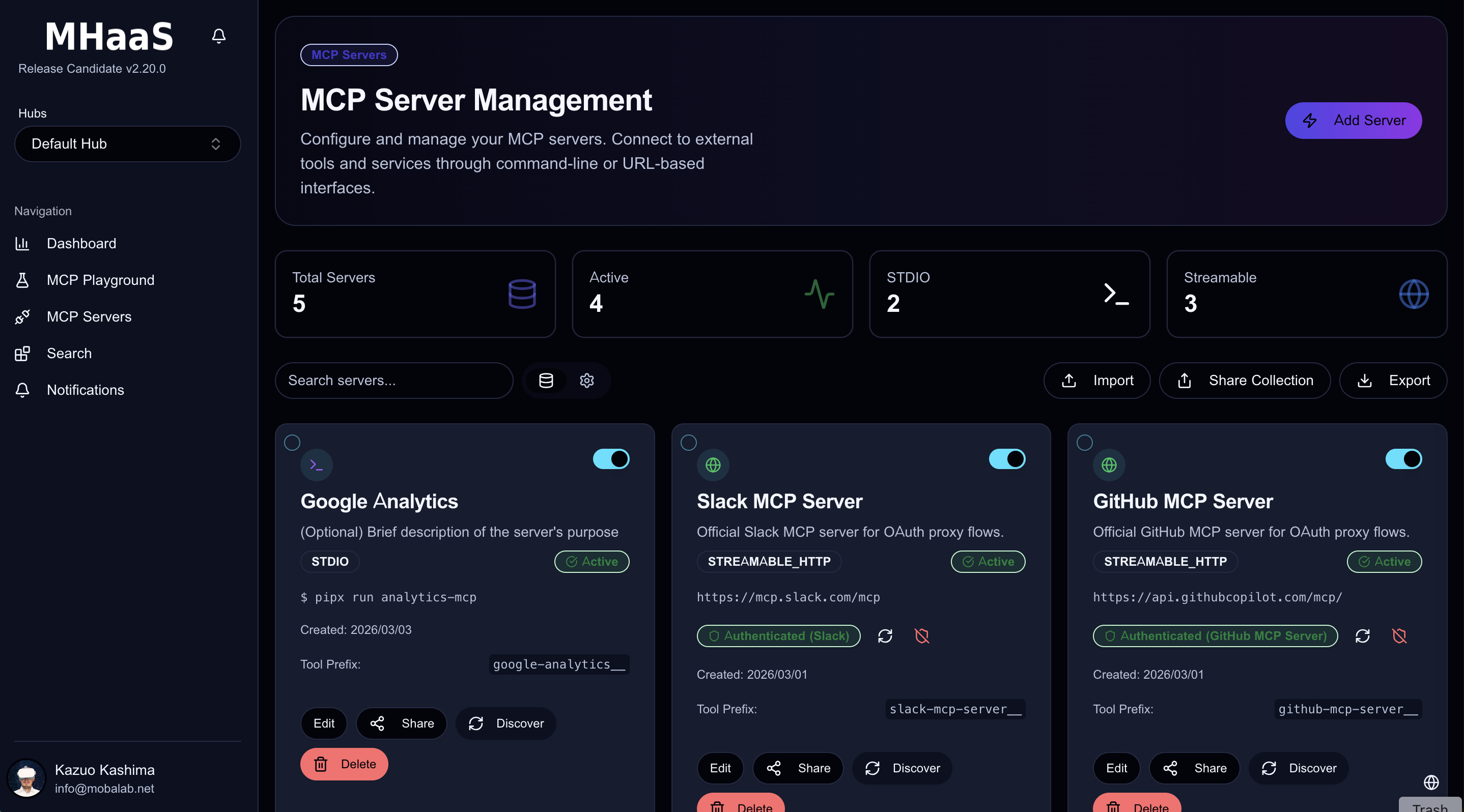Viewport: 1464px width, 812px height.
Task: Toggle Google Analytics server off
Action: tap(611, 459)
